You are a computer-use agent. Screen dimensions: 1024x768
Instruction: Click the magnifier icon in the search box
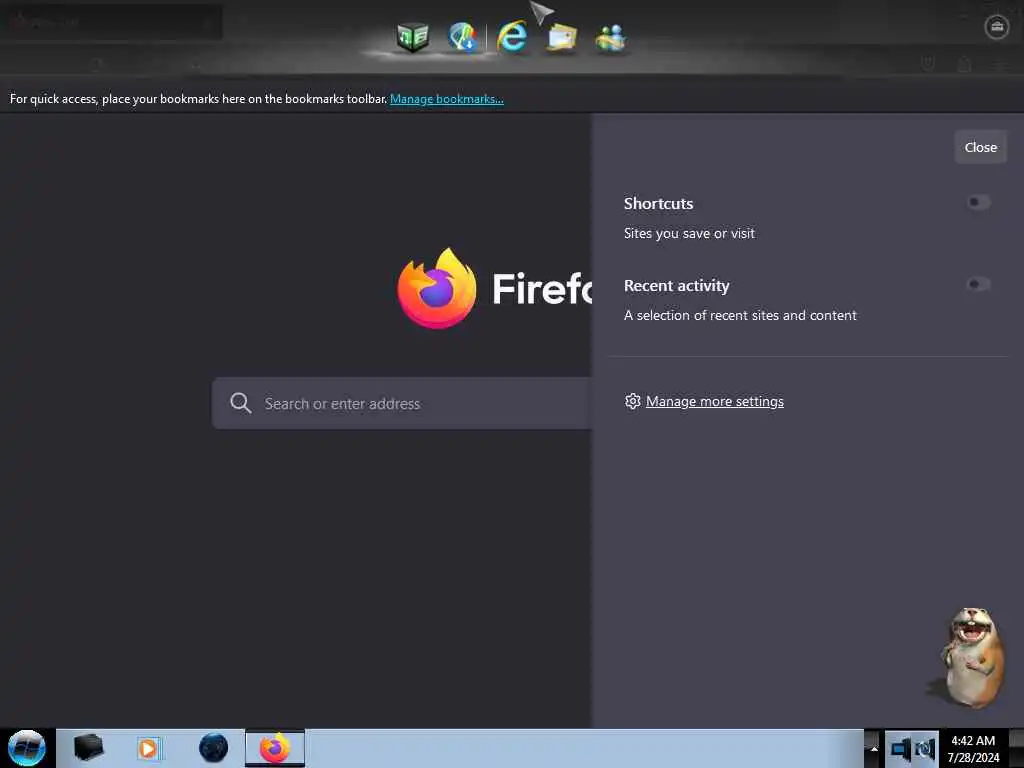click(x=240, y=403)
